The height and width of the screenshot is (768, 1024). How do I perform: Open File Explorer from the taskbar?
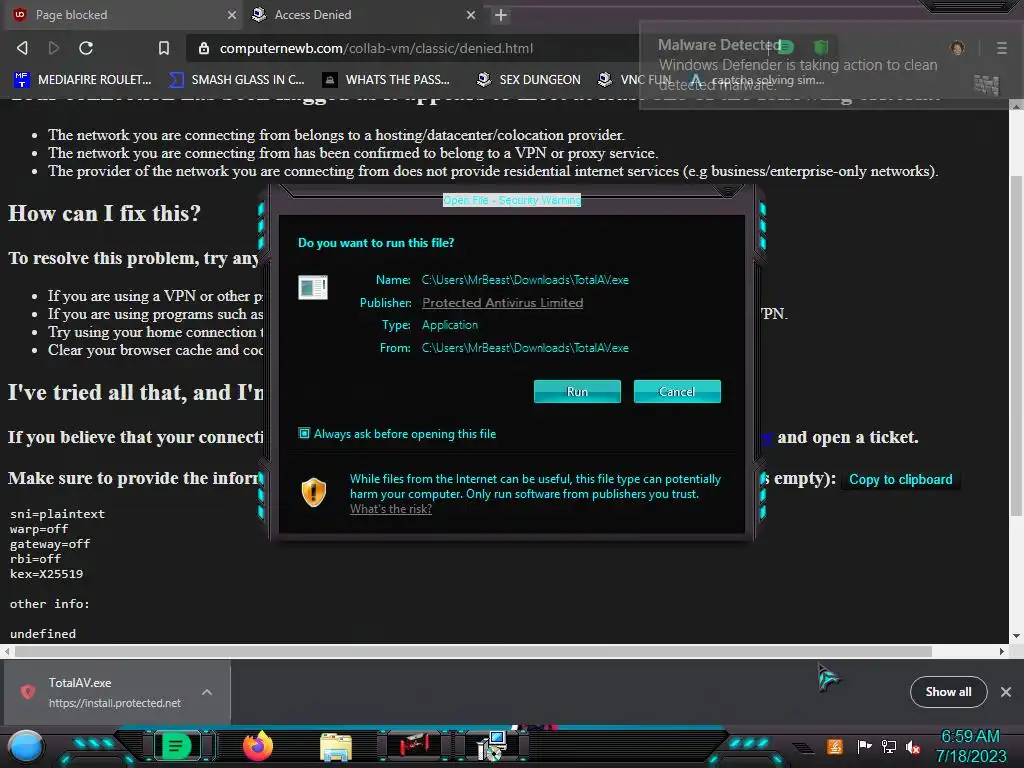point(336,746)
